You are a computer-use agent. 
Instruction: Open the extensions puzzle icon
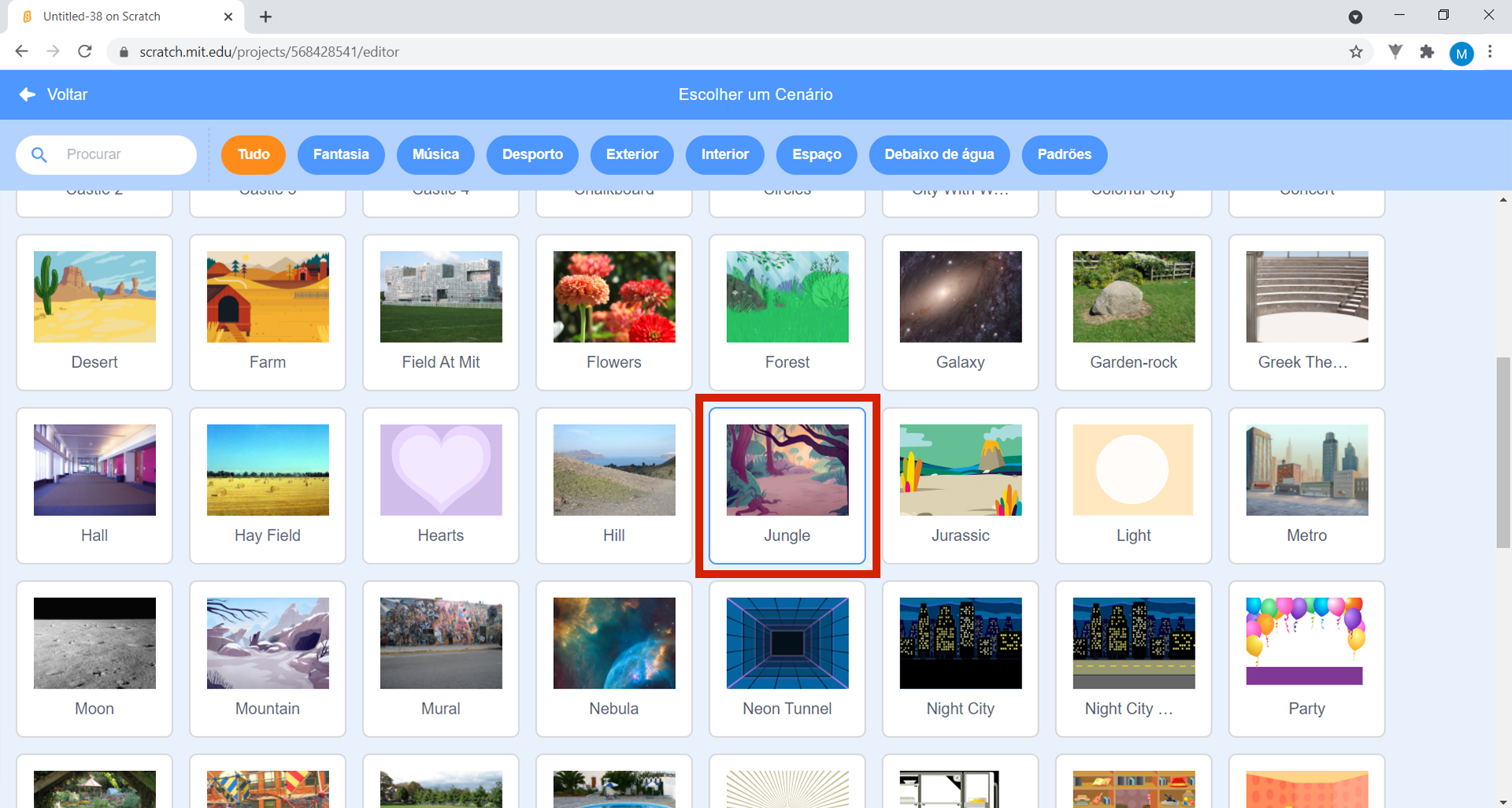coord(1427,52)
